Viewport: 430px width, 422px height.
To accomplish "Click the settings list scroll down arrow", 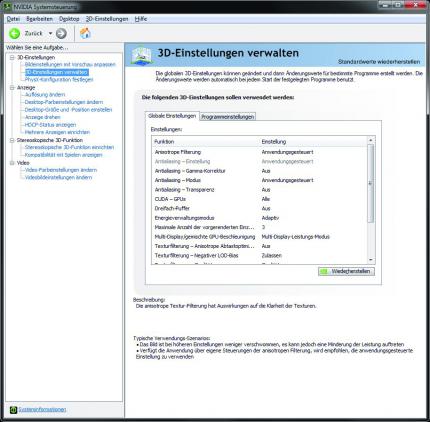I will point(370,260).
